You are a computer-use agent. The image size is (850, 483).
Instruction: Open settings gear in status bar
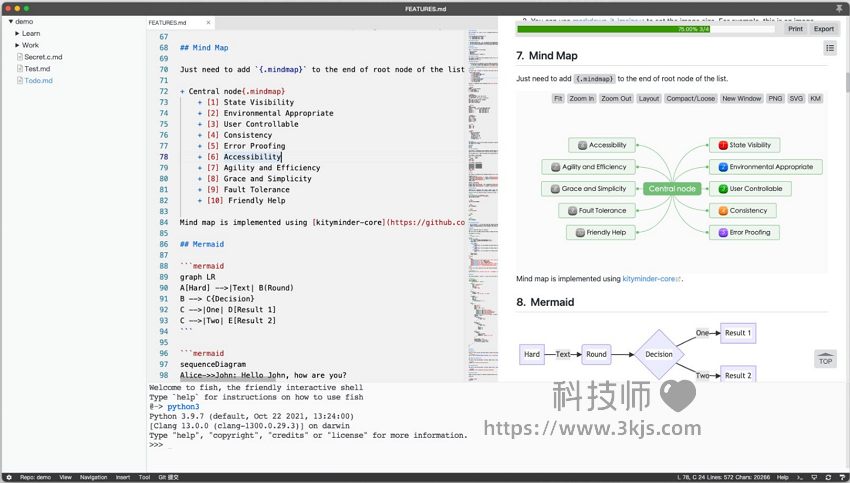[x=9, y=478]
